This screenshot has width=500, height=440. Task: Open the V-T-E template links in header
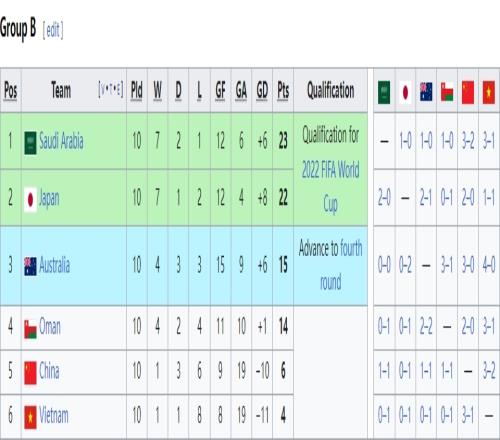111,90
